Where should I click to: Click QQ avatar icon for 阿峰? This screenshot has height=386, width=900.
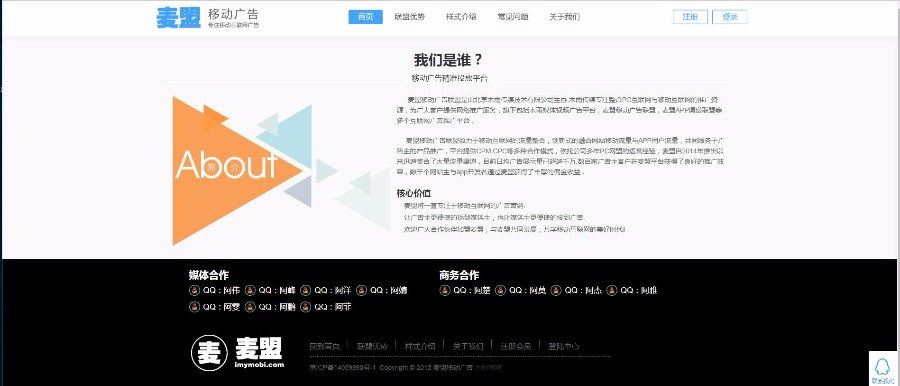pyautogui.click(x=250, y=291)
